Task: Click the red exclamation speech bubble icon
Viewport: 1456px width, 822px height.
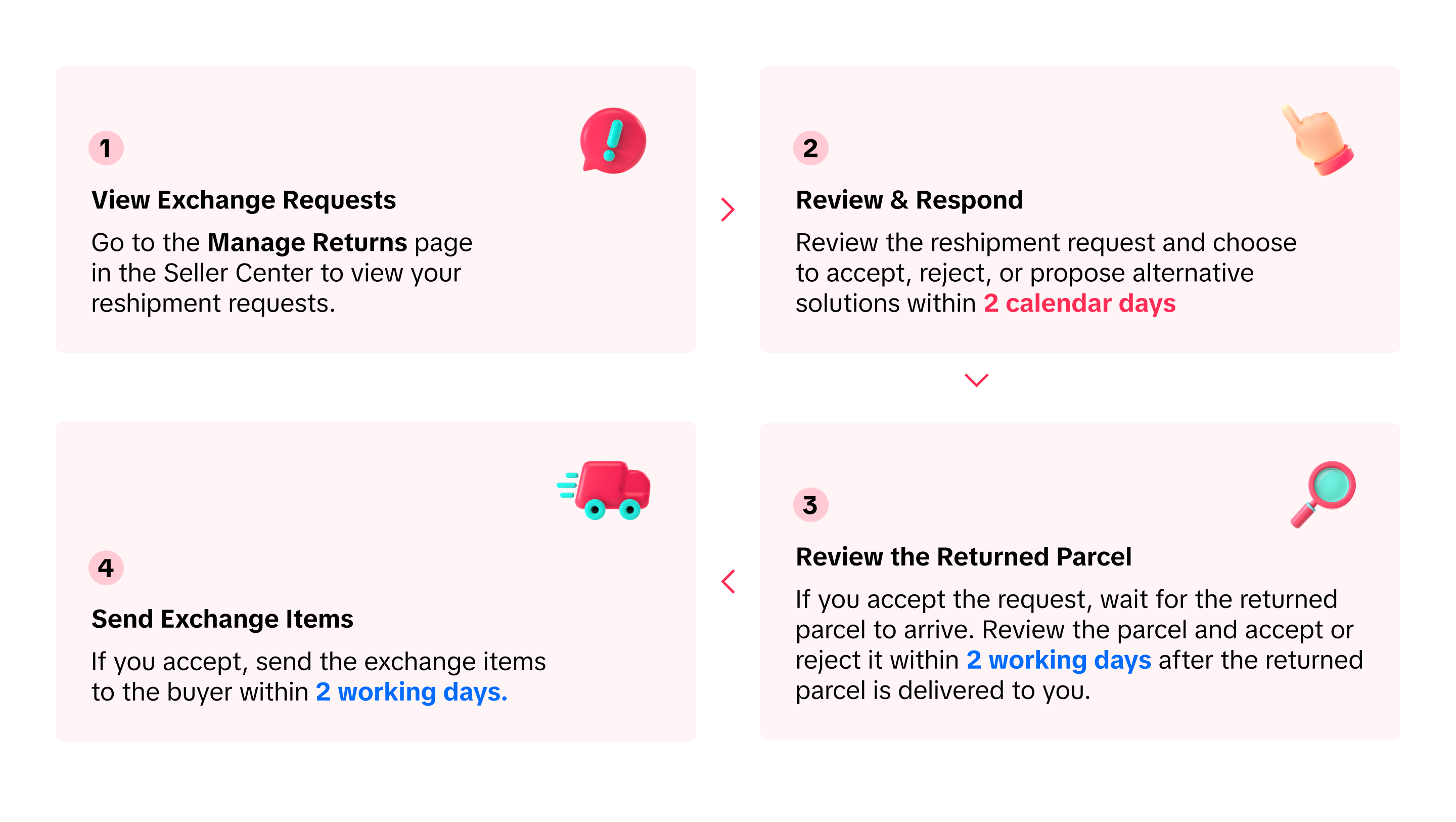Action: 613,140
